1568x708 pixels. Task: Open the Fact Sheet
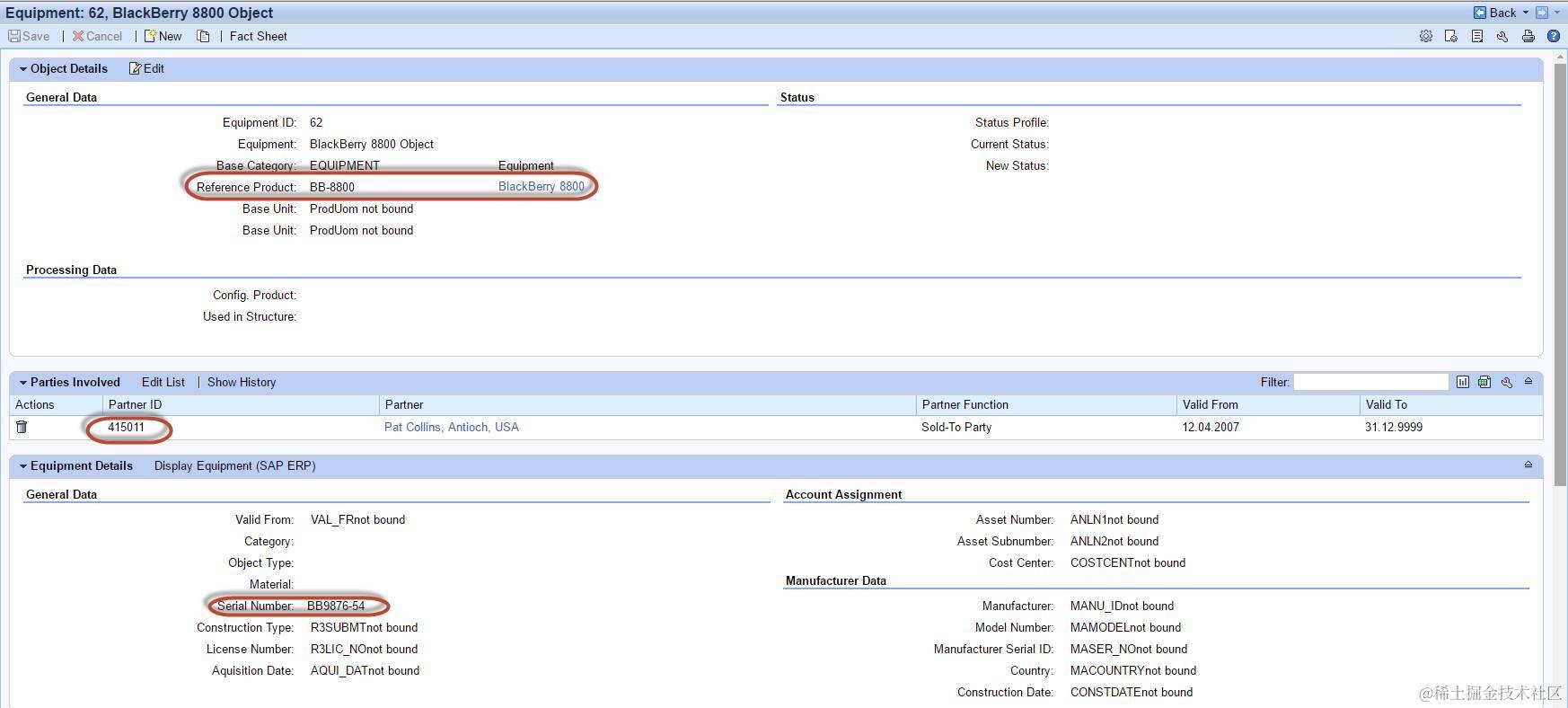259,37
